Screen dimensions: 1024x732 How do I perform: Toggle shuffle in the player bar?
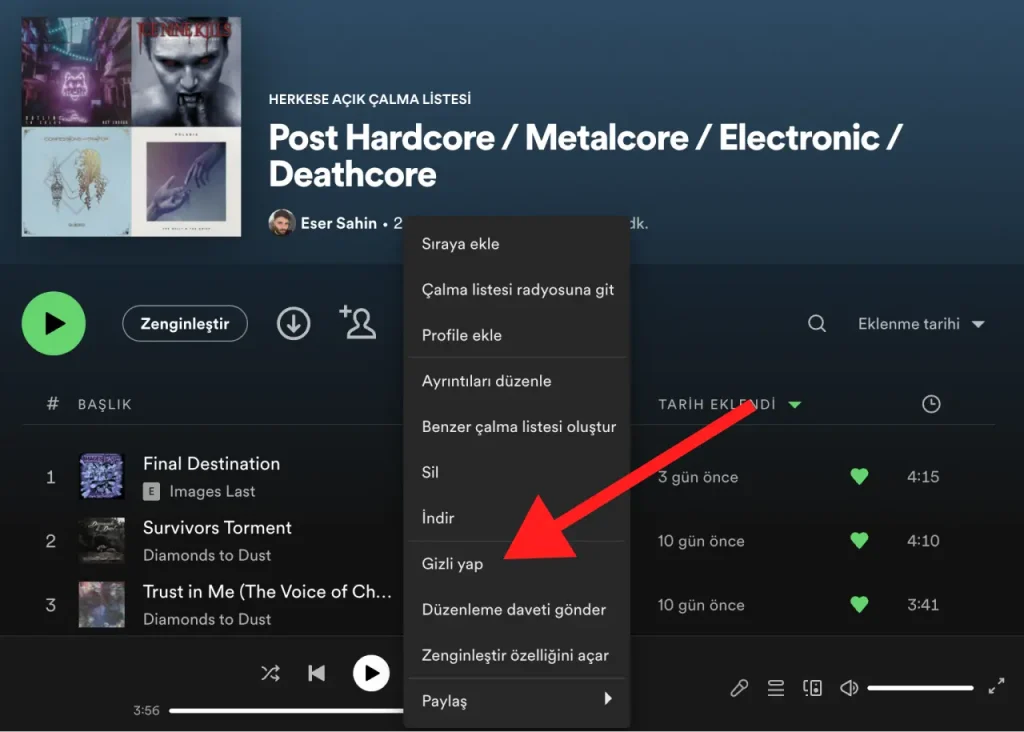[x=270, y=673]
